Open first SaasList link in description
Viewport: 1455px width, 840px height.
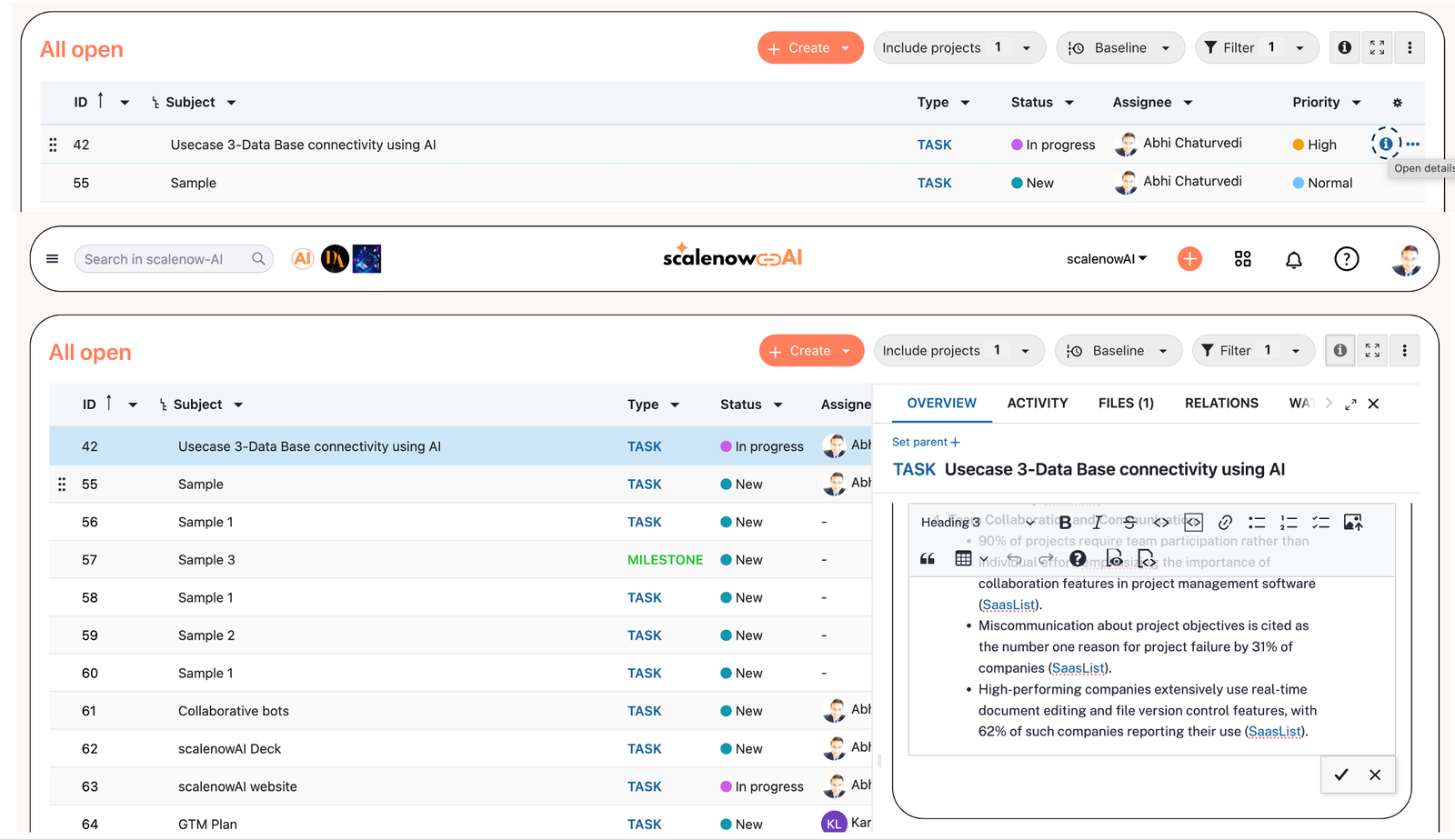tap(1008, 605)
